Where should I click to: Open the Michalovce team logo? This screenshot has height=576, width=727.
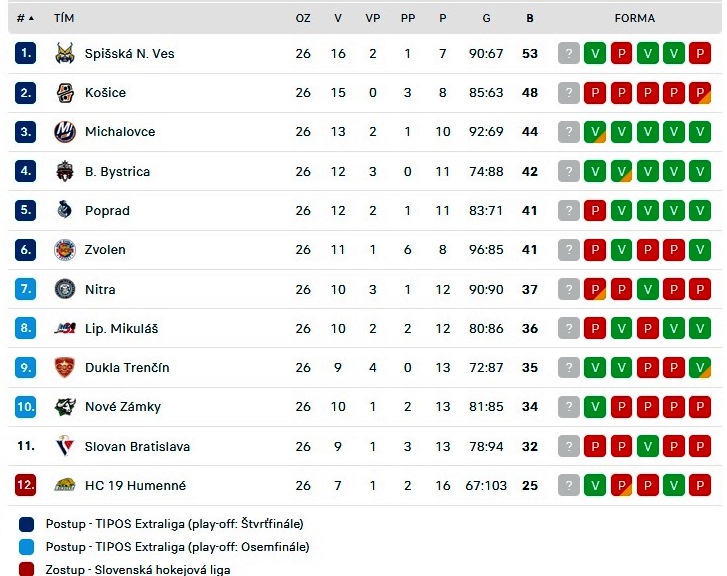(65, 132)
